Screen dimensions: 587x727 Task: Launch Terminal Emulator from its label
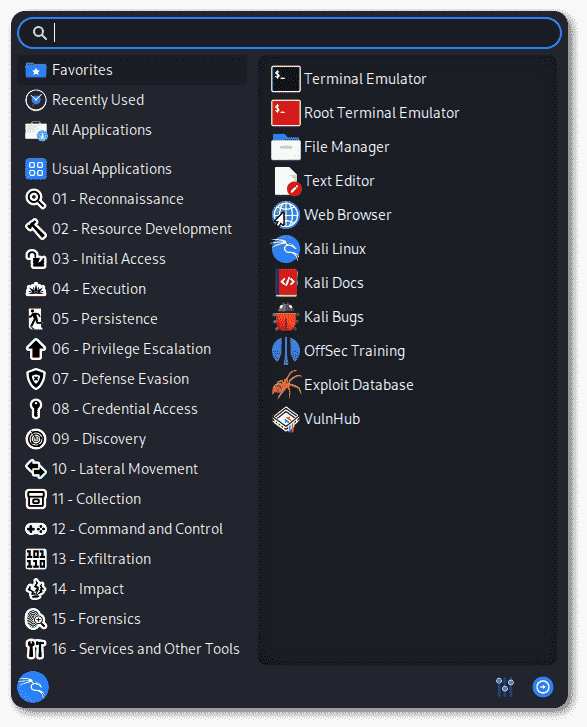tap(365, 79)
